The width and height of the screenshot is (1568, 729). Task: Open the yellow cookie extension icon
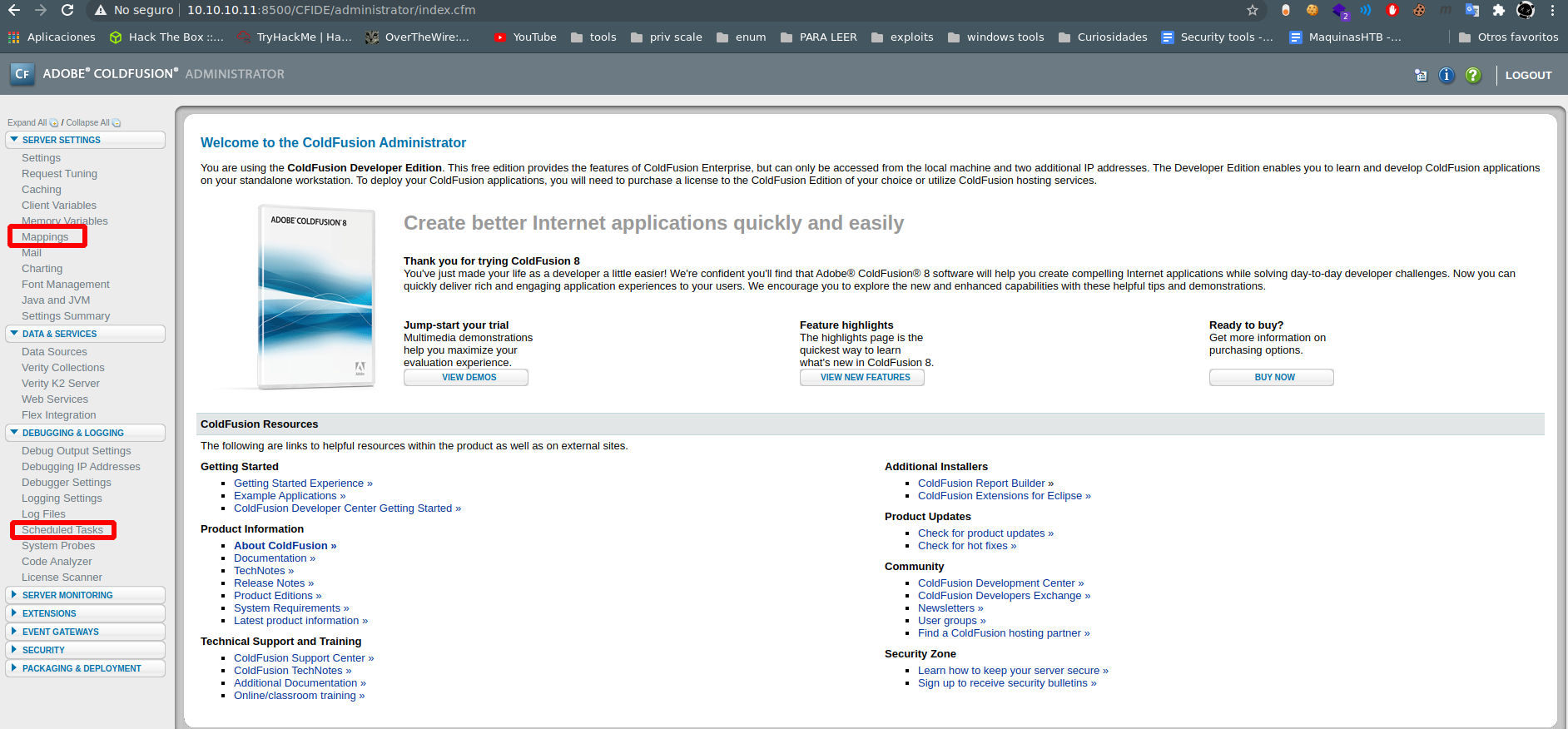[x=1312, y=10]
